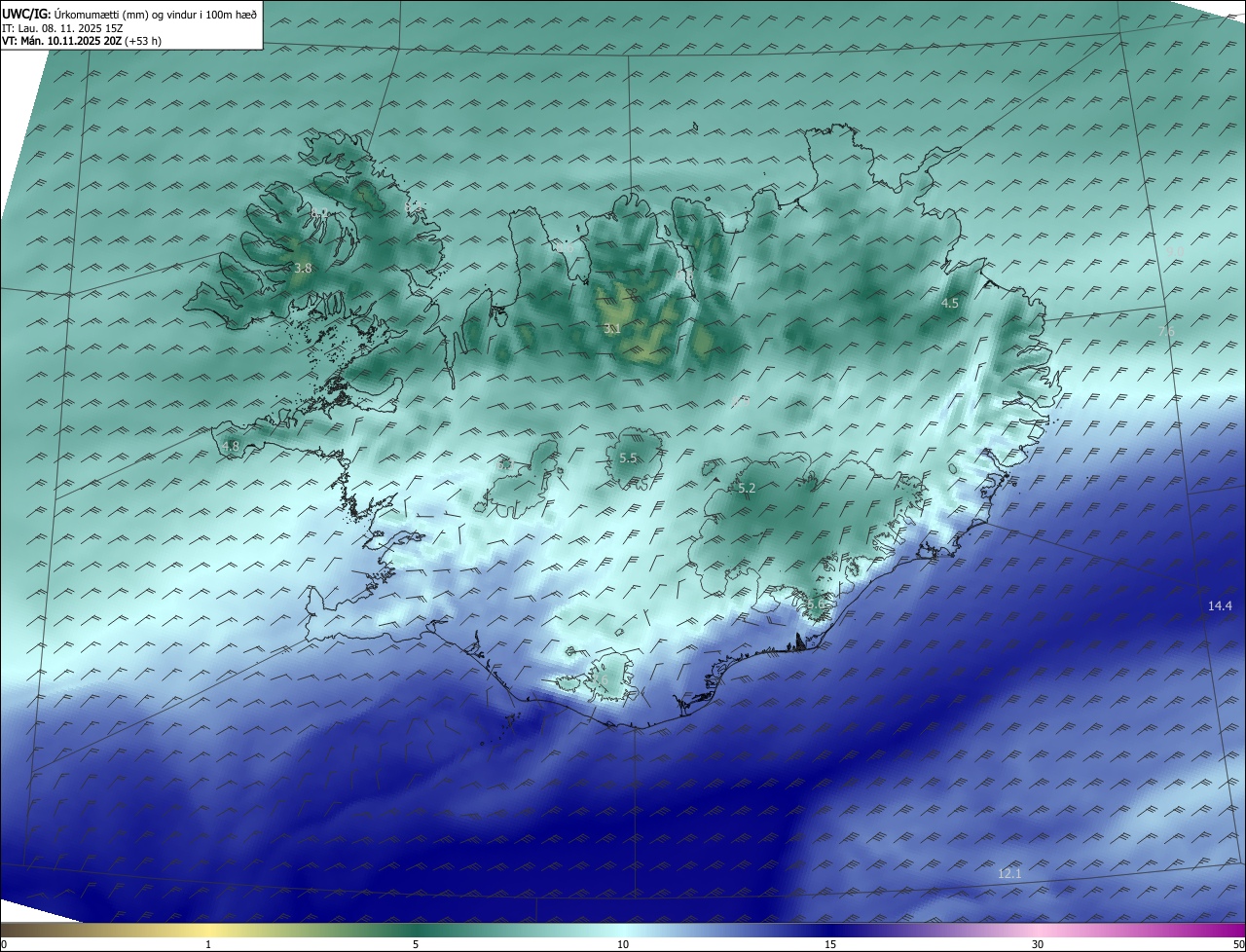Click the 4.8 value label on the western peninsula
Image resolution: width=1246 pixels, height=952 pixels.
click(231, 446)
